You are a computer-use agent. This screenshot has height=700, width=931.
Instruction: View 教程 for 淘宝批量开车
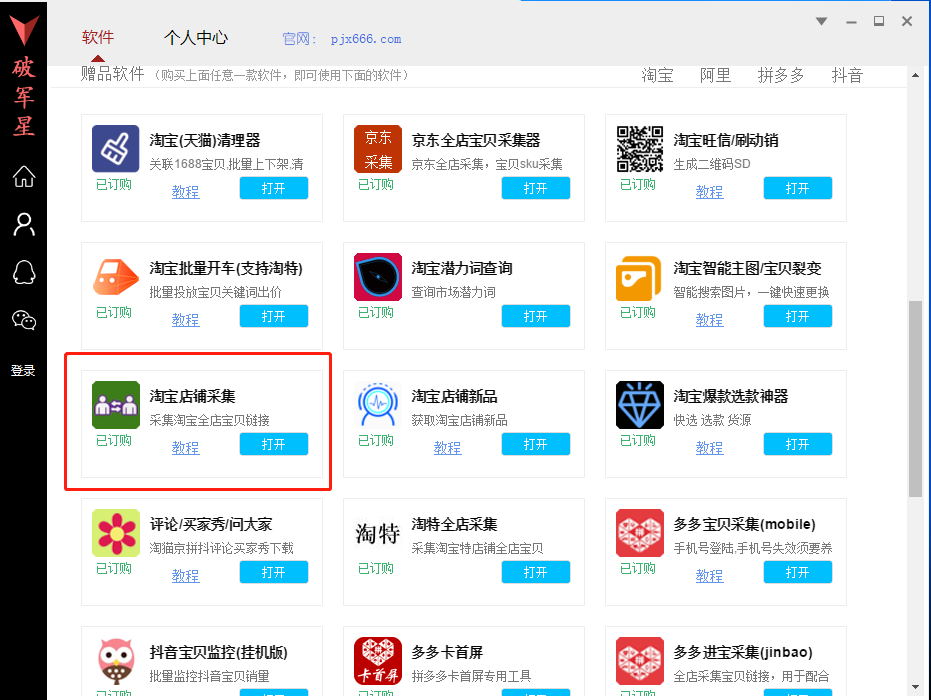[185, 319]
